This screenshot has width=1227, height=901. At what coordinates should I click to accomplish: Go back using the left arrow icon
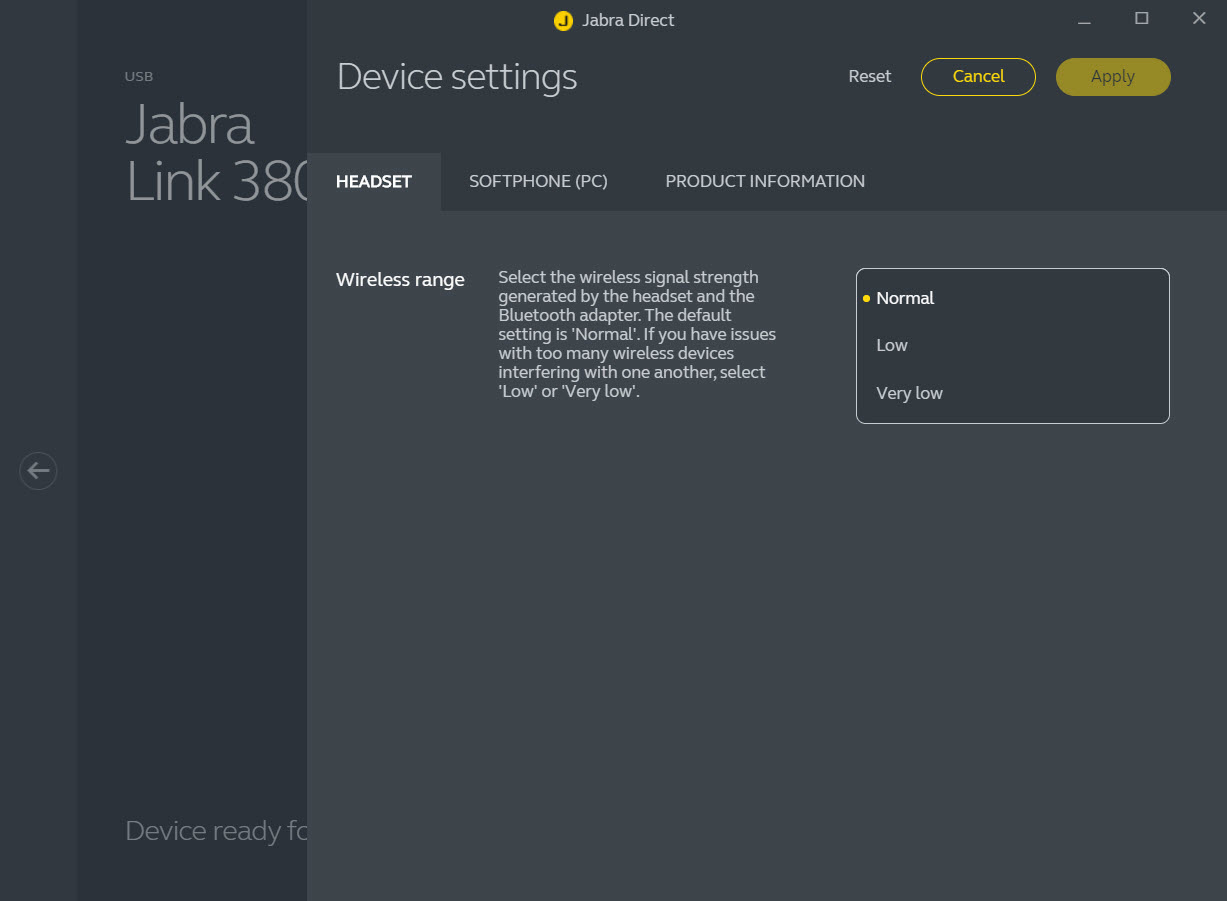38,470
